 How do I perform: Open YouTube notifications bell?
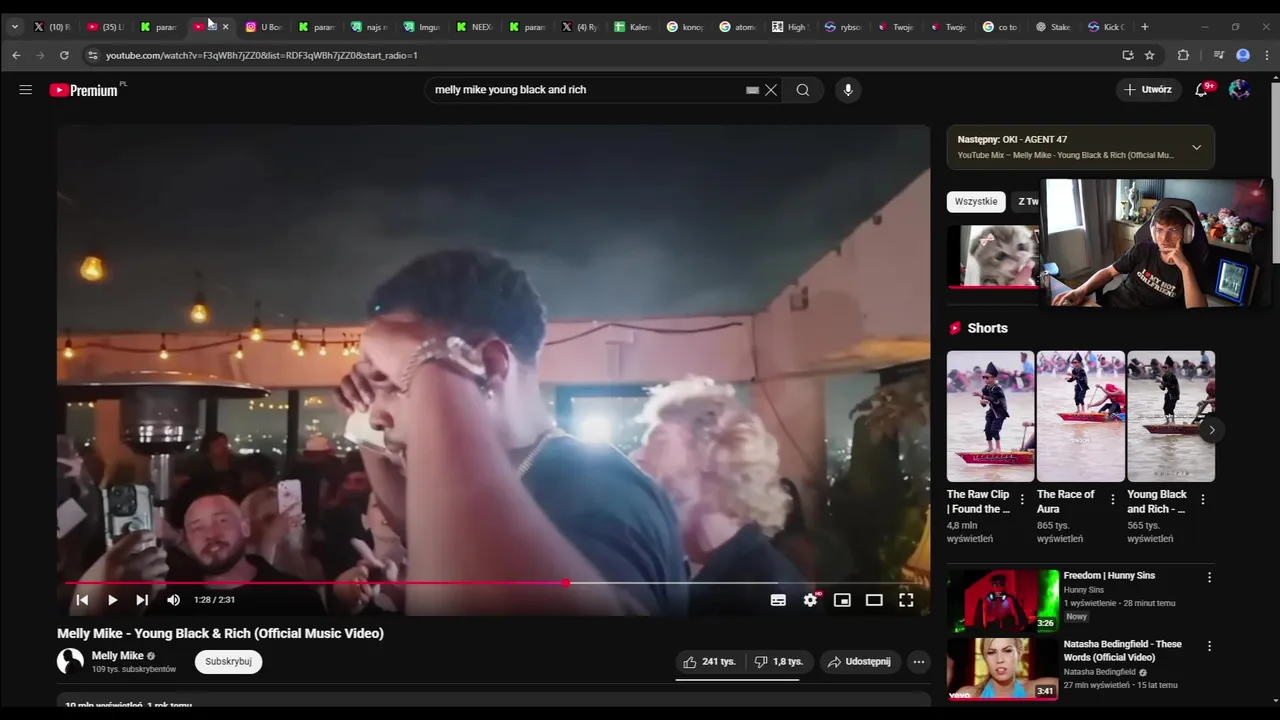1202,90
